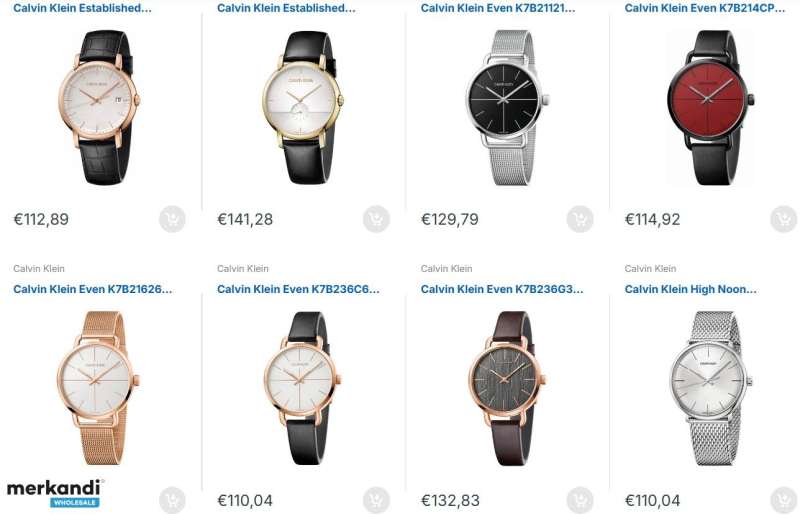Add the €132,83 watch to cart

[580, 500]
